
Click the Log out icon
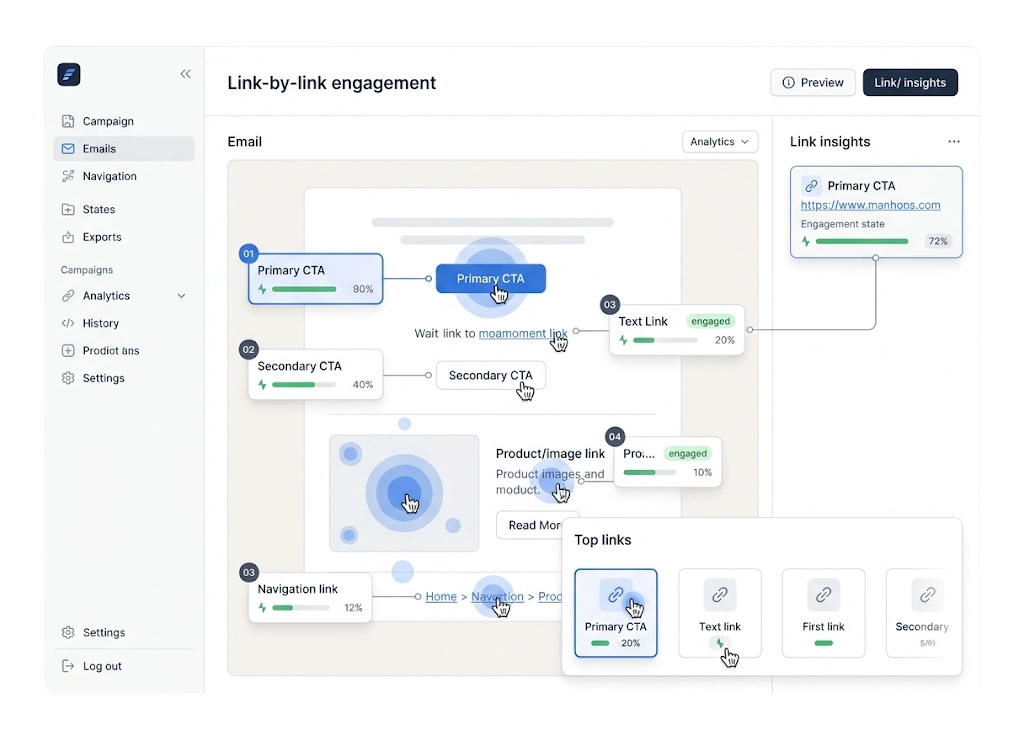(x=68, y=666)
